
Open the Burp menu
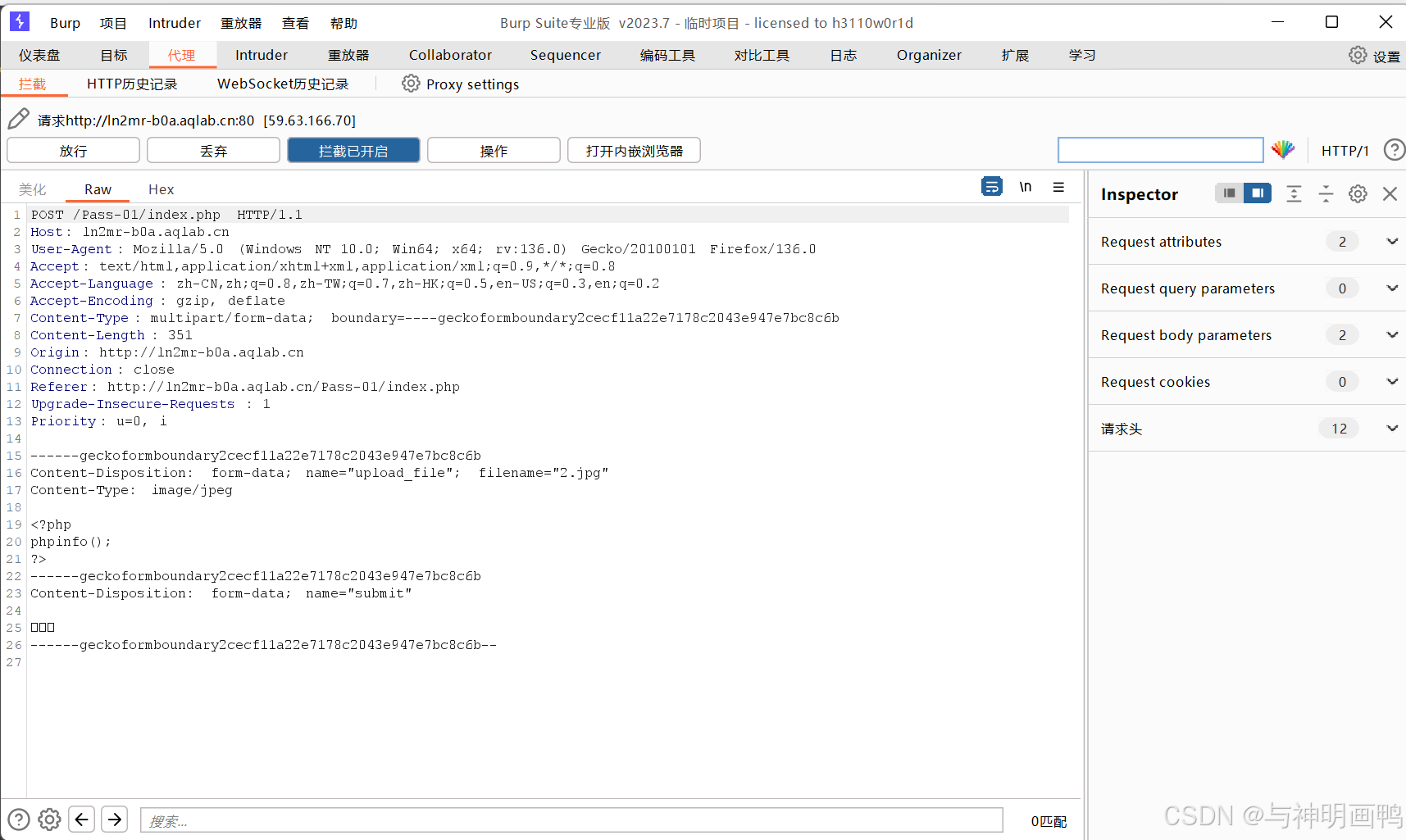pos(65,23)
